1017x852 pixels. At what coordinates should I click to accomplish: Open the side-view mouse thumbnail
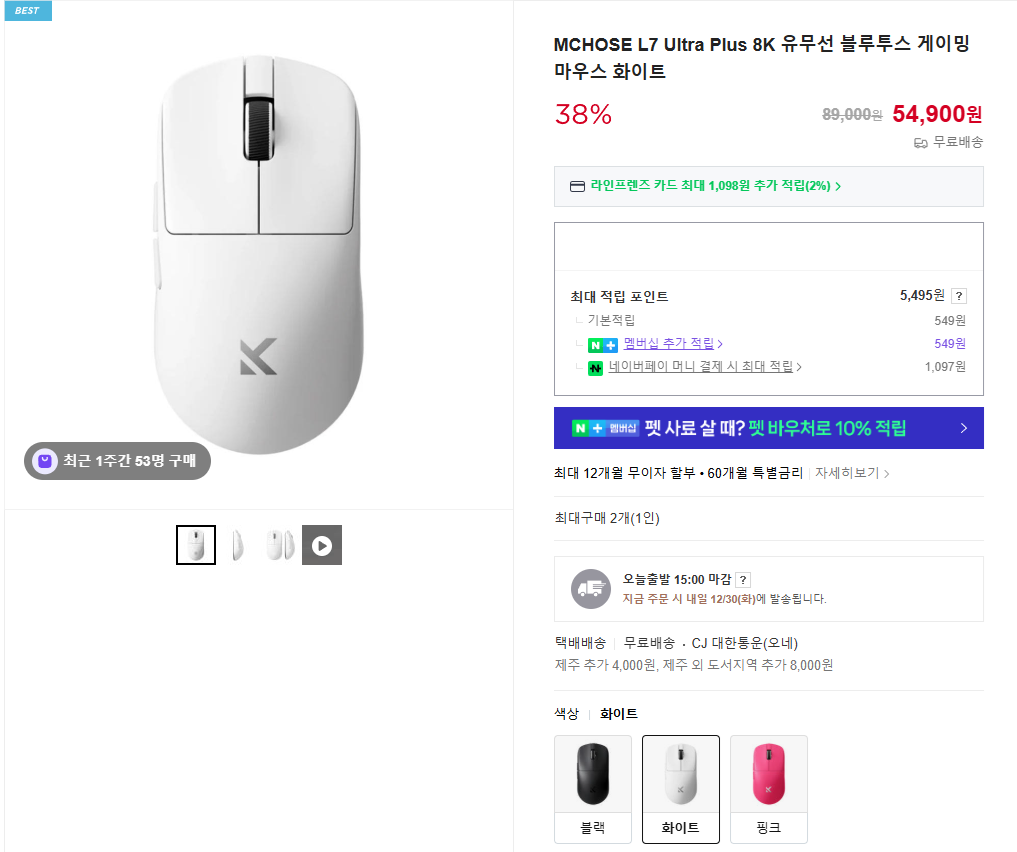click(238, 545)
